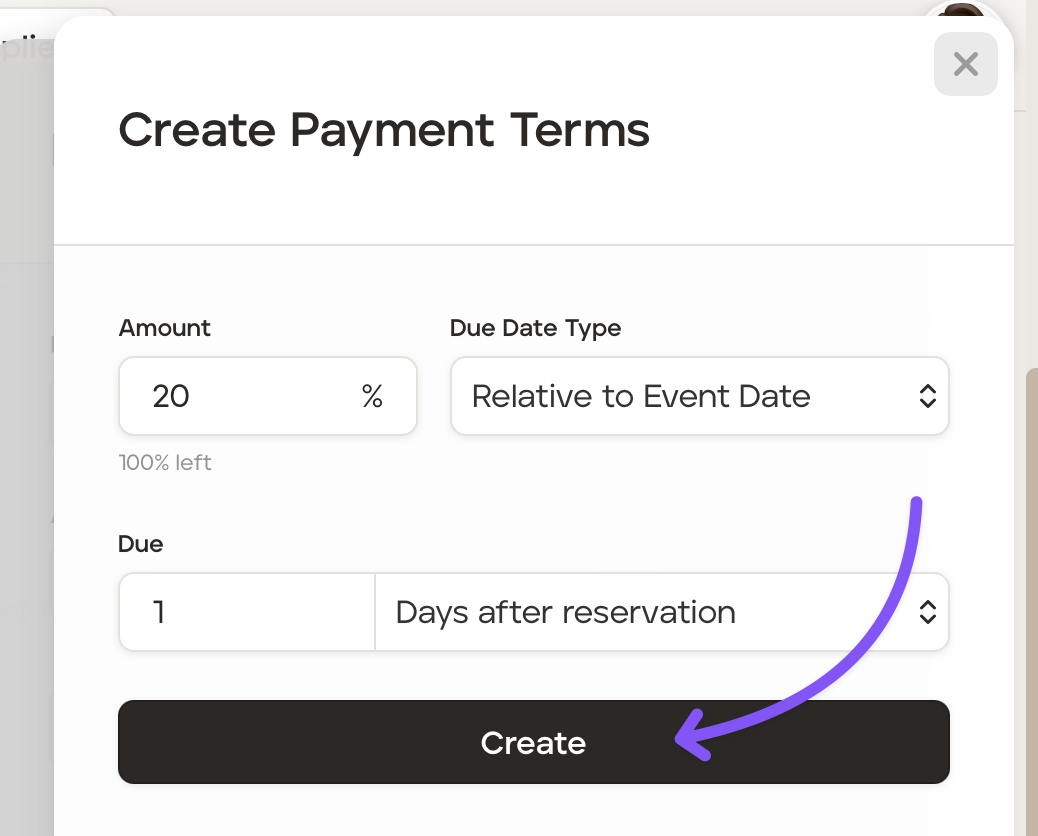Click the Relative to Event Date chevron arrows

tap(927, 397)
